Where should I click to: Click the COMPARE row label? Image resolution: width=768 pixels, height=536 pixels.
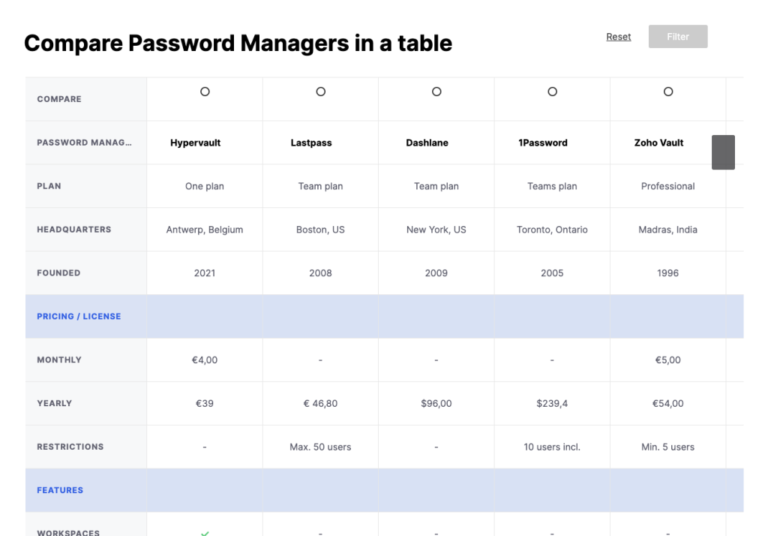[59, 99]
